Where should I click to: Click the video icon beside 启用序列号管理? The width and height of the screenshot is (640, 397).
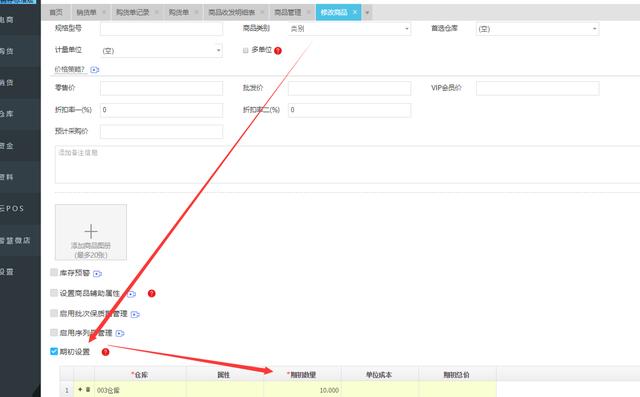click(120, 333)
